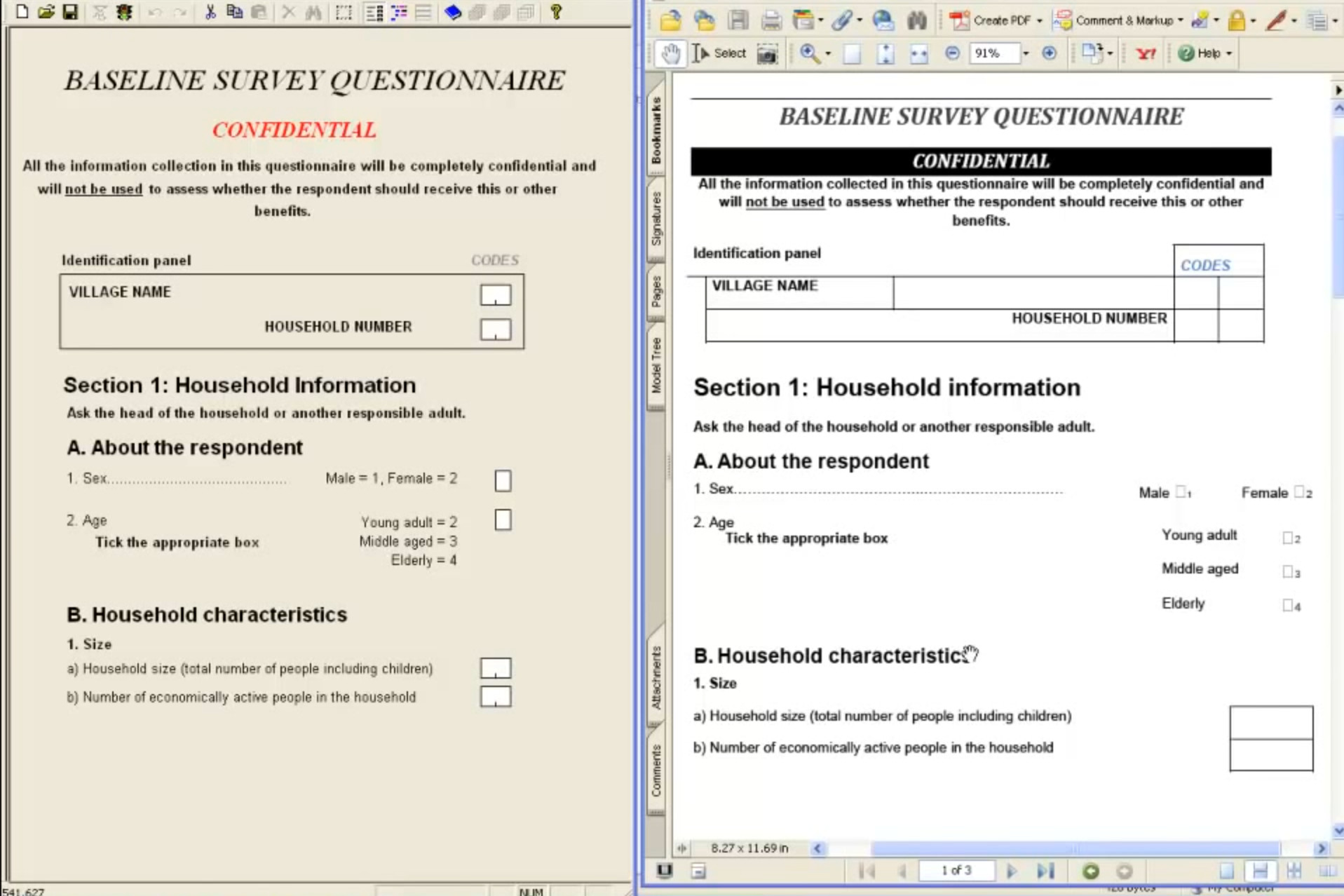Select the Hand tool in Acrobat

click(670, 53)
